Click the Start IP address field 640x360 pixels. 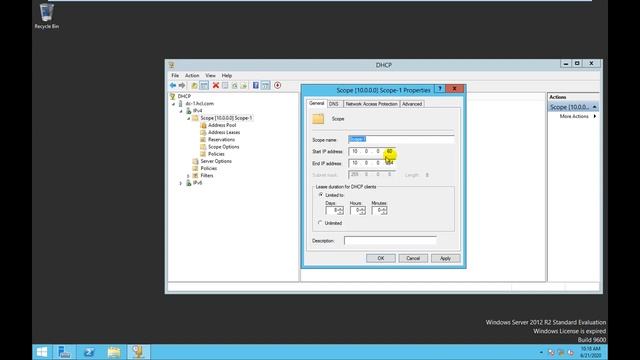point(372,151)
